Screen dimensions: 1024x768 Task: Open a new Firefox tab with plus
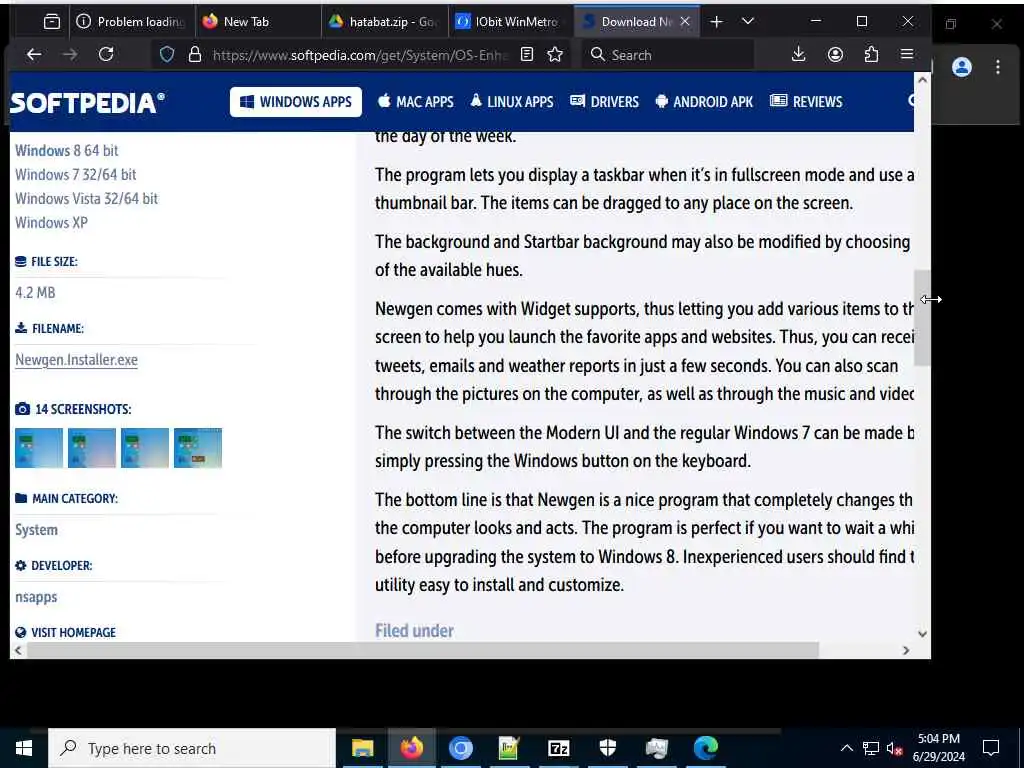coord(716,22)
